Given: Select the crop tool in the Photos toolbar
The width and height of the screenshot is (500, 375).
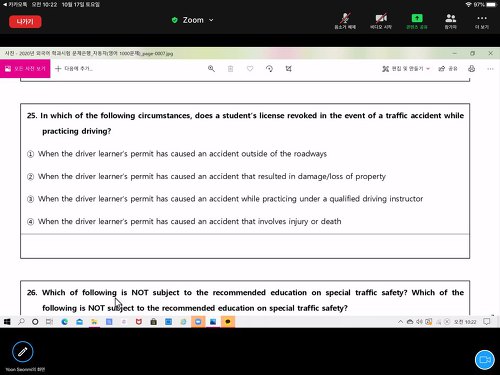Looking at the screenshot, I should coord(289,69).
